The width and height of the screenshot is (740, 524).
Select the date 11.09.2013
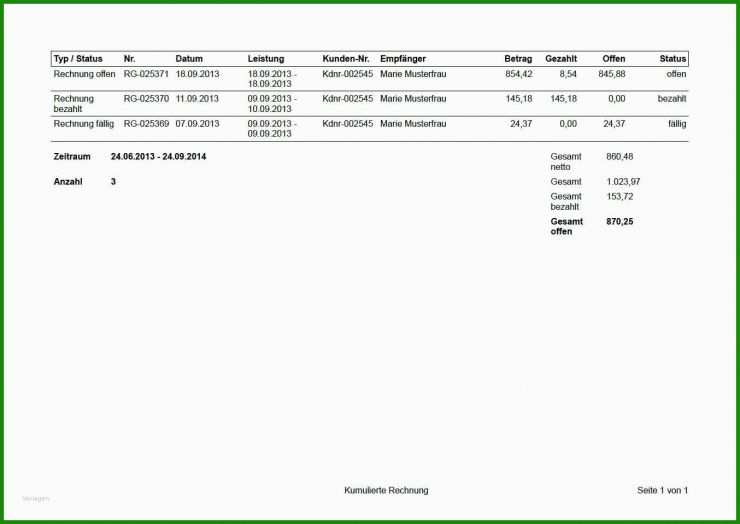pos(197,99)
